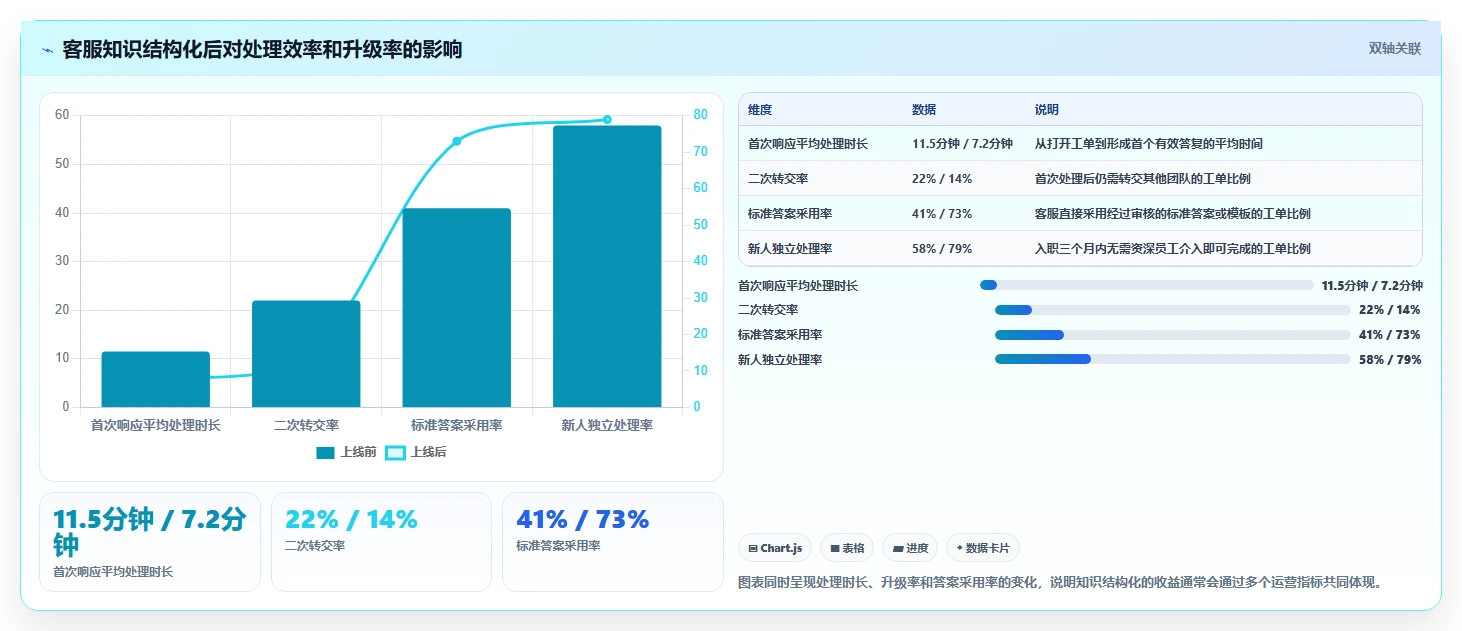This screenshot has width=1462, height=631.
Task: Click the Chart.js tag chip
Action: click(775, 548)
